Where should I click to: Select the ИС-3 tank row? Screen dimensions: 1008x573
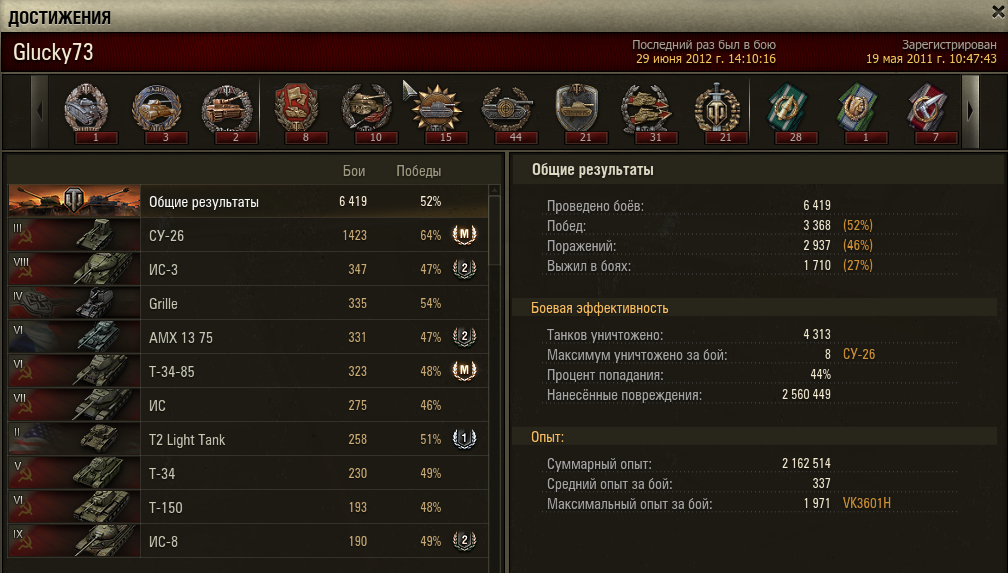point(248,269)
